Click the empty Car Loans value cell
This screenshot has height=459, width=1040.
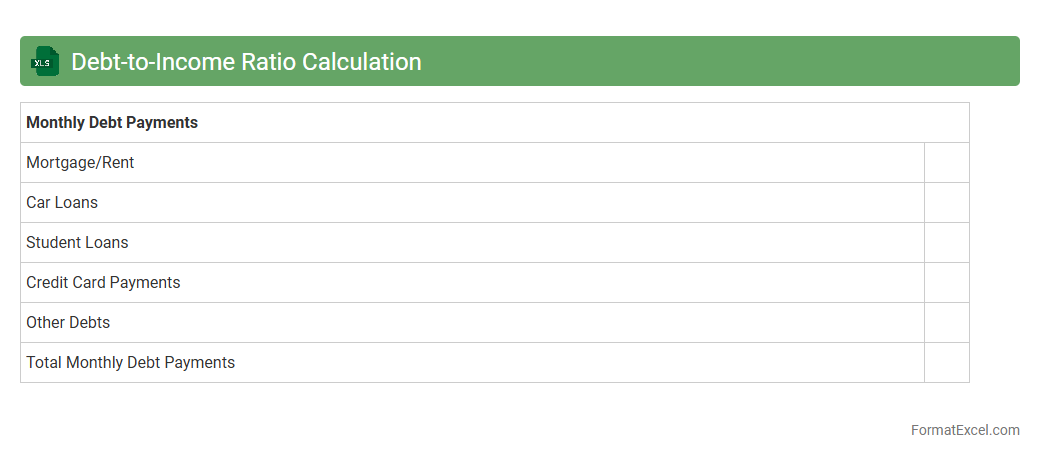click(946, 203)
